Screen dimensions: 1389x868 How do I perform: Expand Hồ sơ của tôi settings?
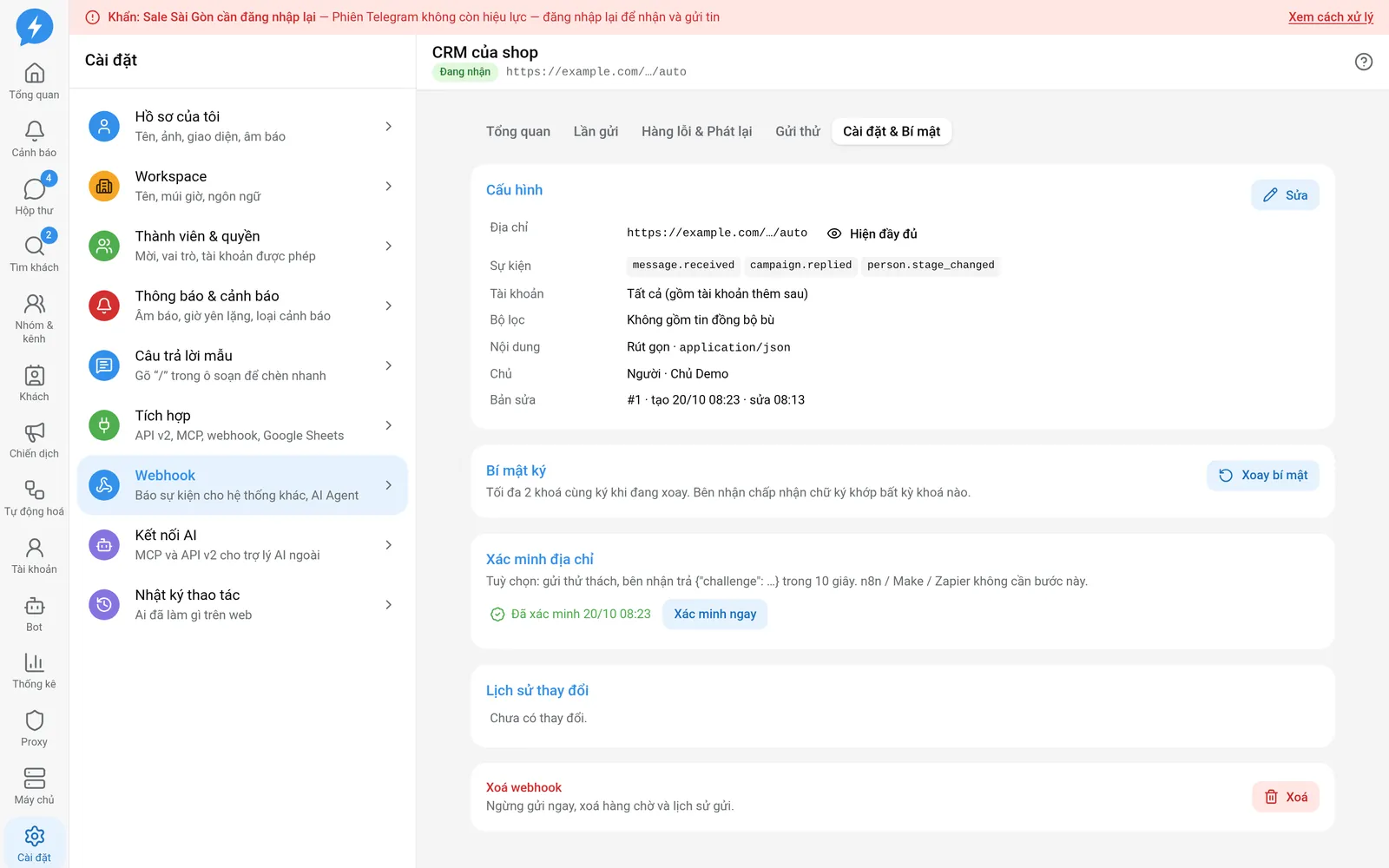point(242,126)
